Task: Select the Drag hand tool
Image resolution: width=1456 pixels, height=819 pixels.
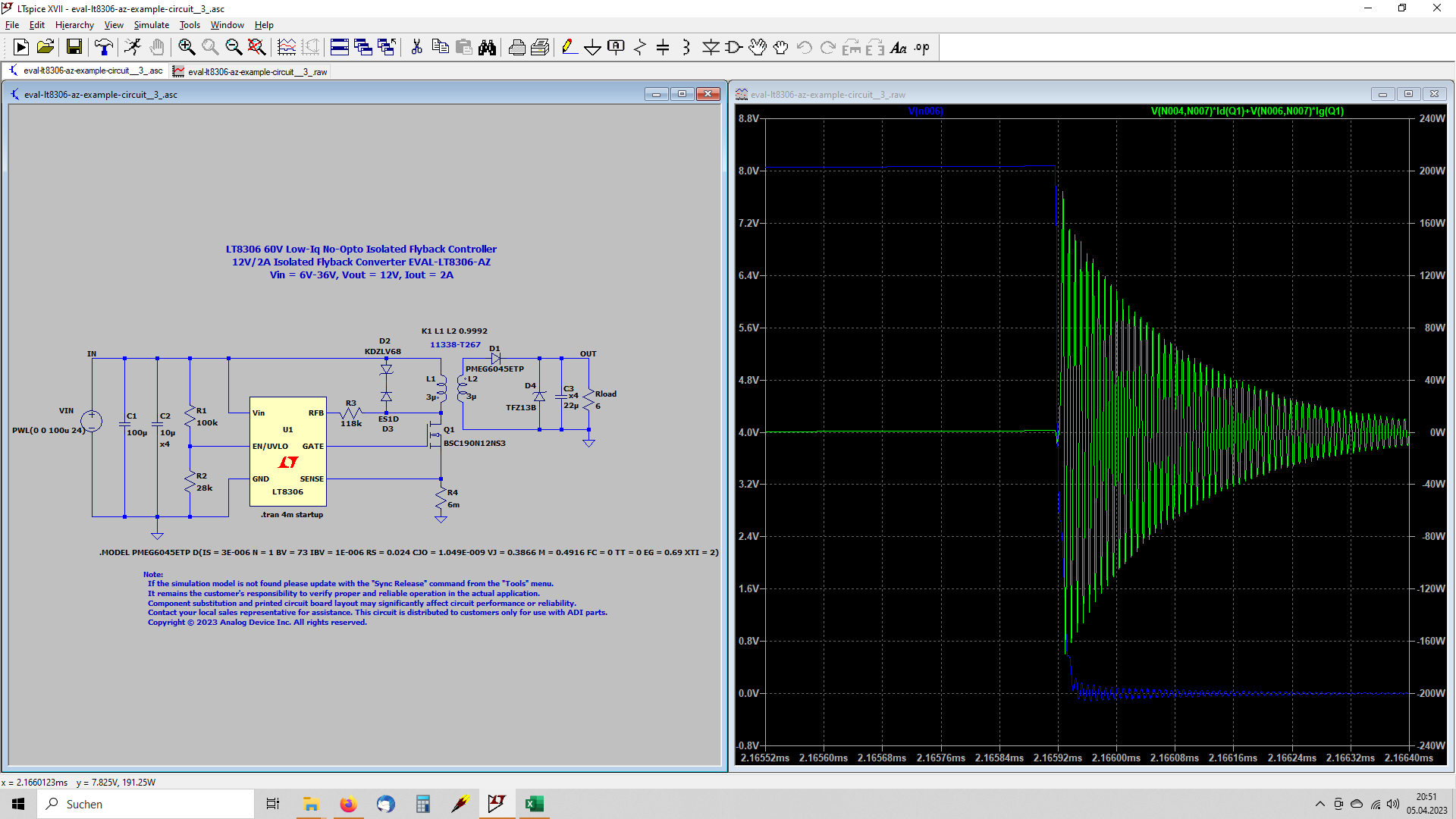Action: pyautogui.click(x=781, y=47)
